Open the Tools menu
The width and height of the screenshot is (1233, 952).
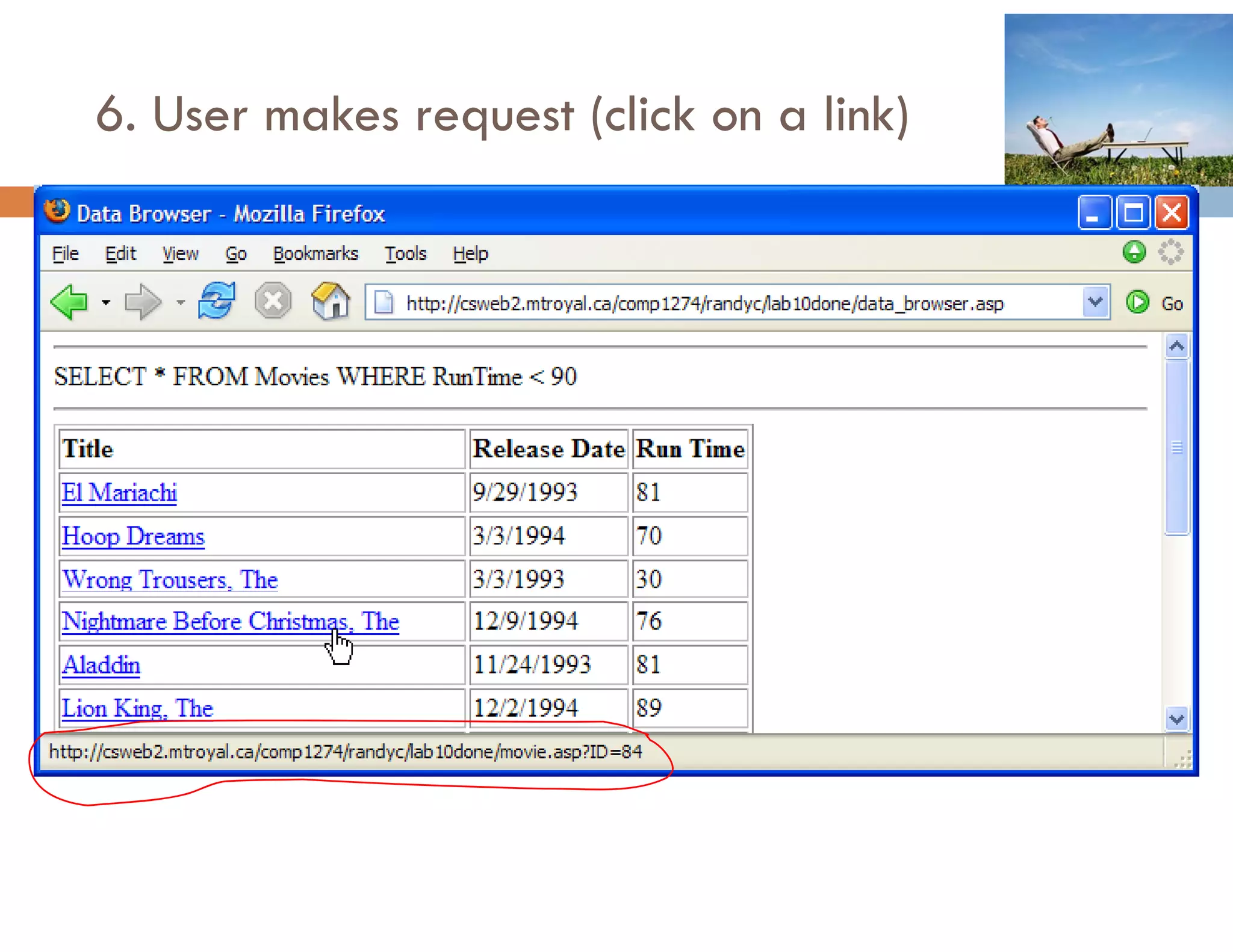pyautogui.click(x=405, y=253)
